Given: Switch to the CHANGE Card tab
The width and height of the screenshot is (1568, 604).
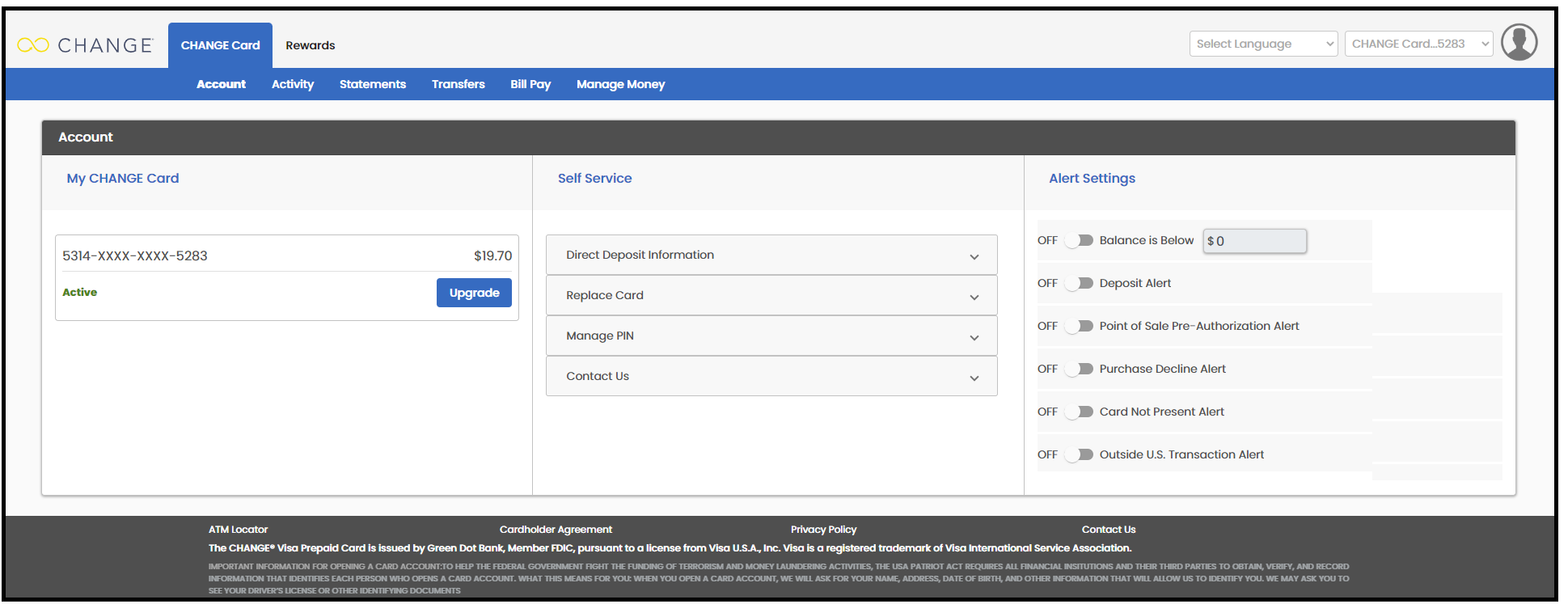Looking at the screenshot, I should (x=220, y=45).
